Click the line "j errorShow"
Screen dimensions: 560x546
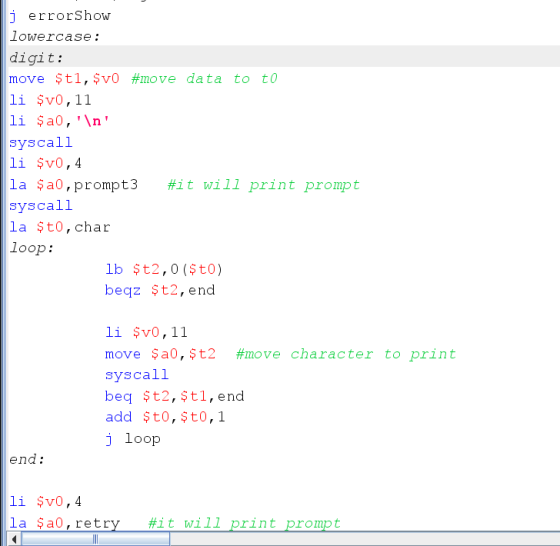click(x=60, y=16)
